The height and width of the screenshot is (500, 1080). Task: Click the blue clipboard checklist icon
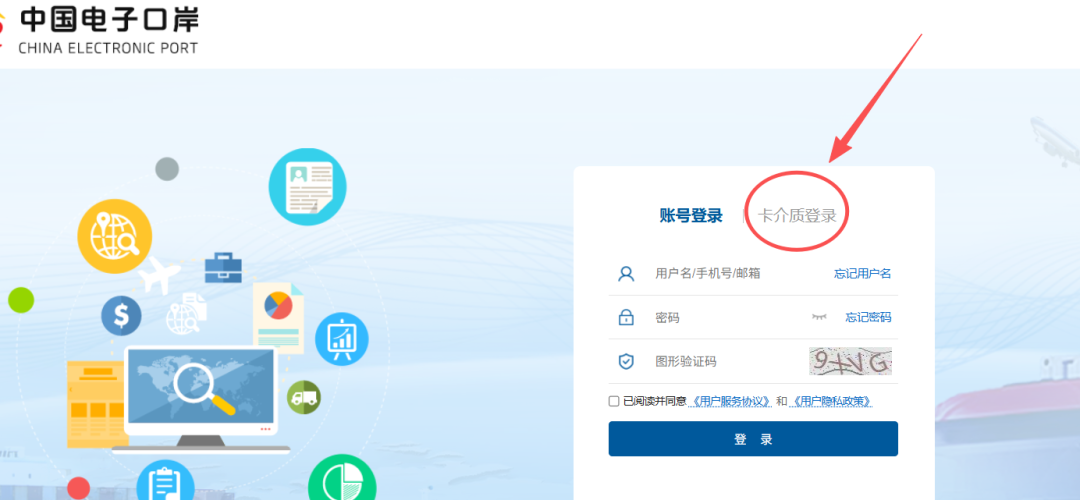(165, 479)
